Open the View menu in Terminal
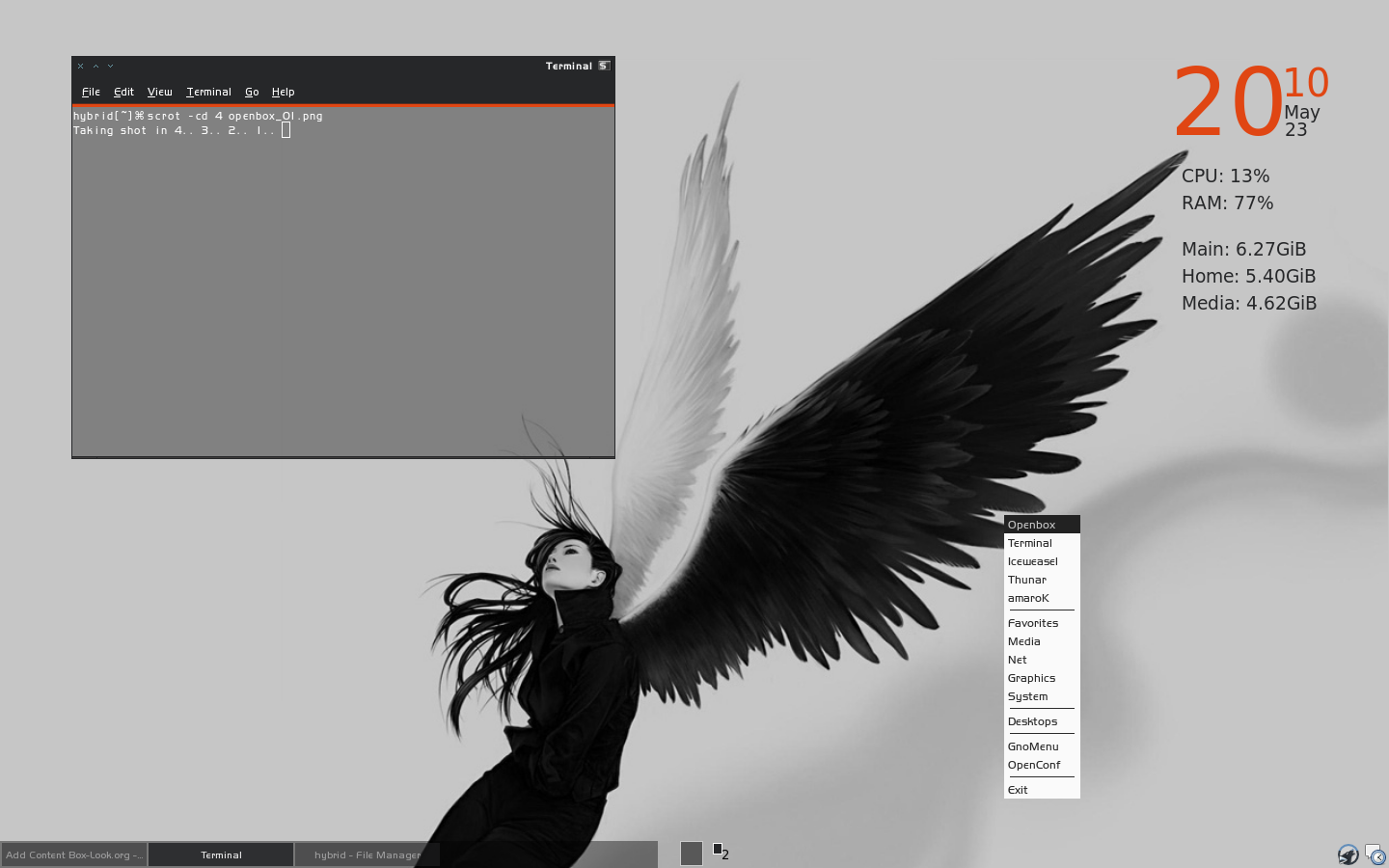This screenshot has width=1389, height=868. click(x=159, y=92)
